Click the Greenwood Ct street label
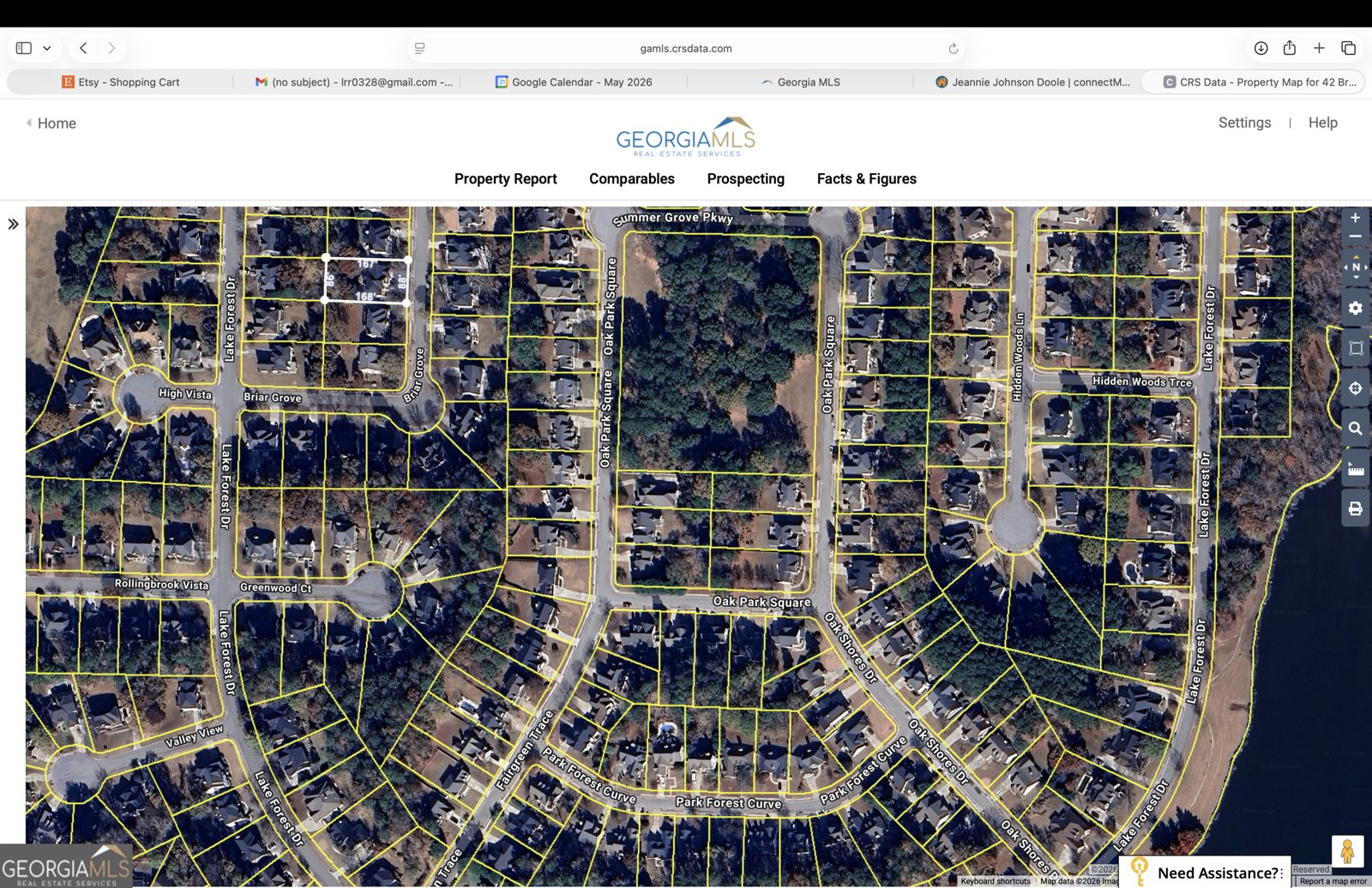 point(275,588)
